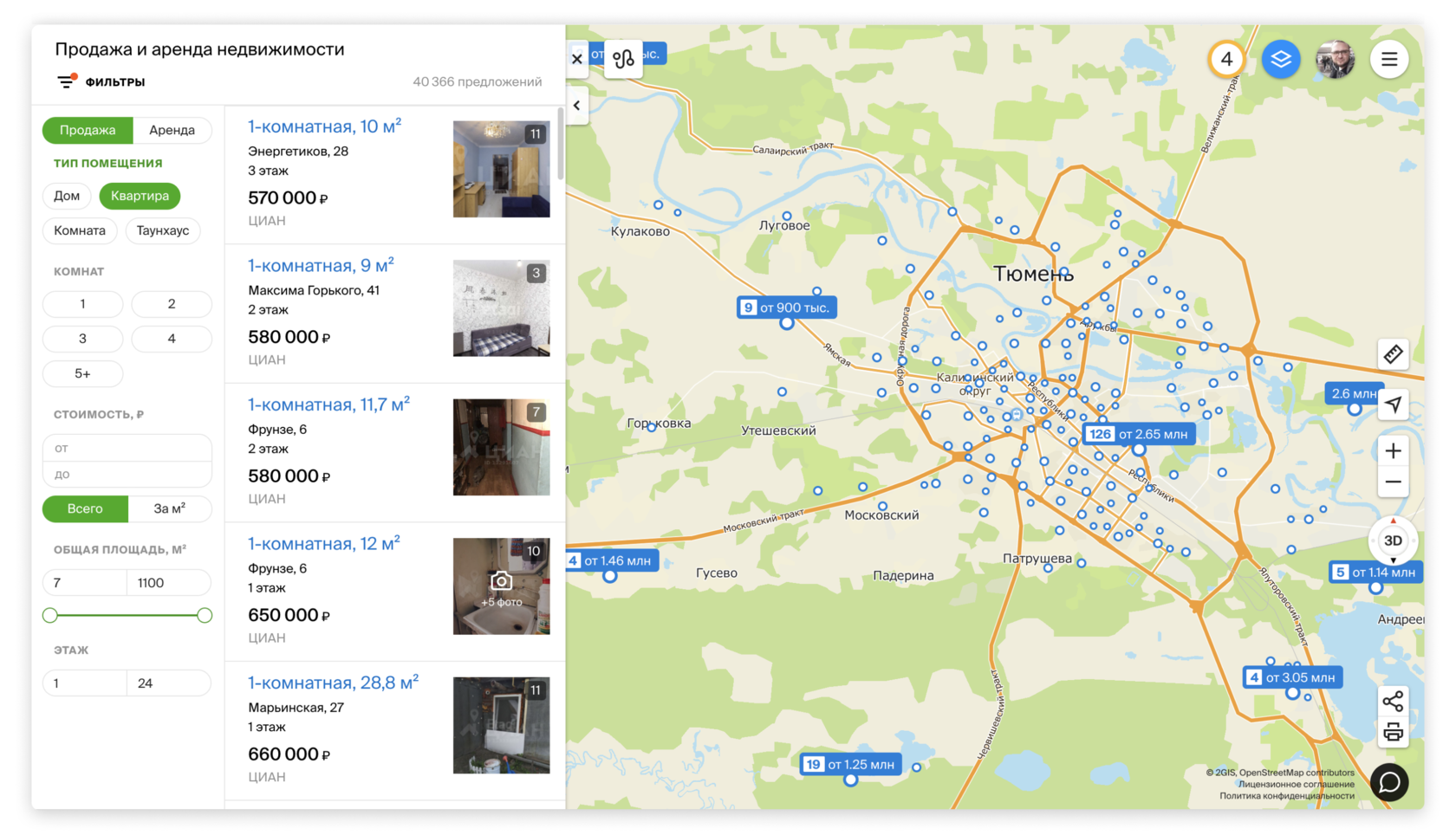Image resolution: width=1456 pixels, height=835 pixels.
Task: Click the maximum floor field showing 24
Action: tap(169, 683)
